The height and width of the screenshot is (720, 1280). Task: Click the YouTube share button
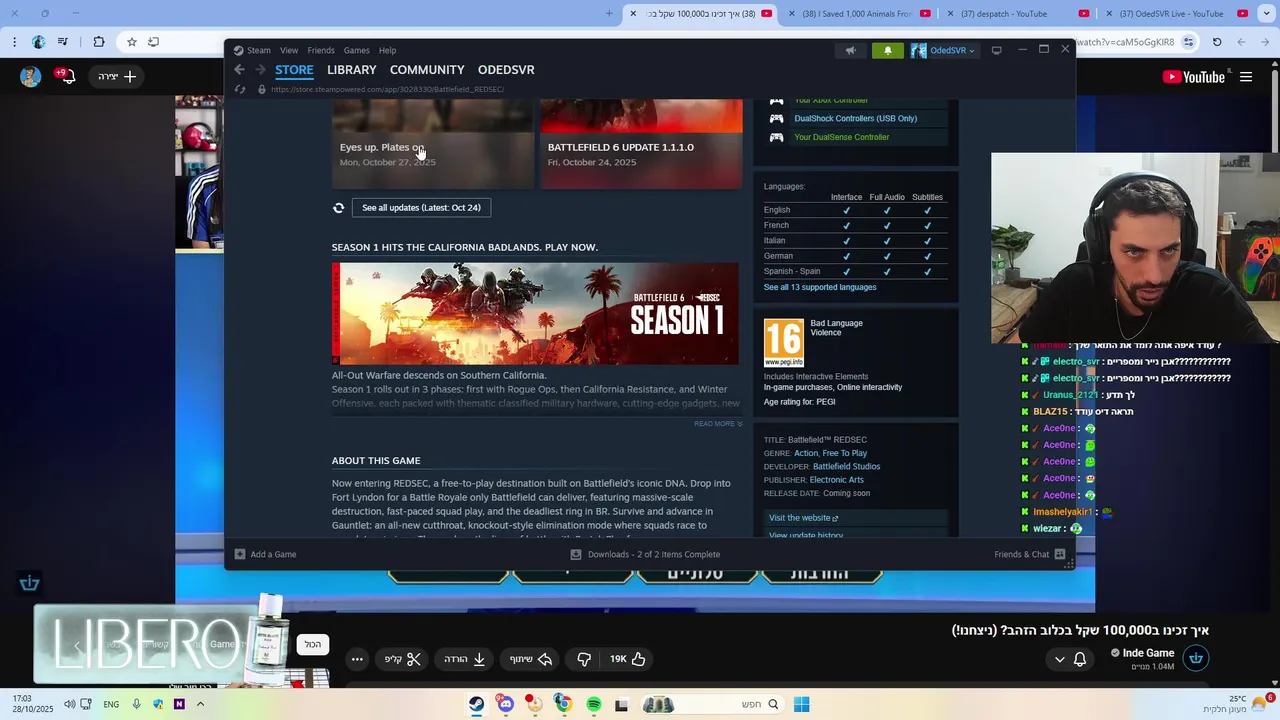[x=530, y=659]
